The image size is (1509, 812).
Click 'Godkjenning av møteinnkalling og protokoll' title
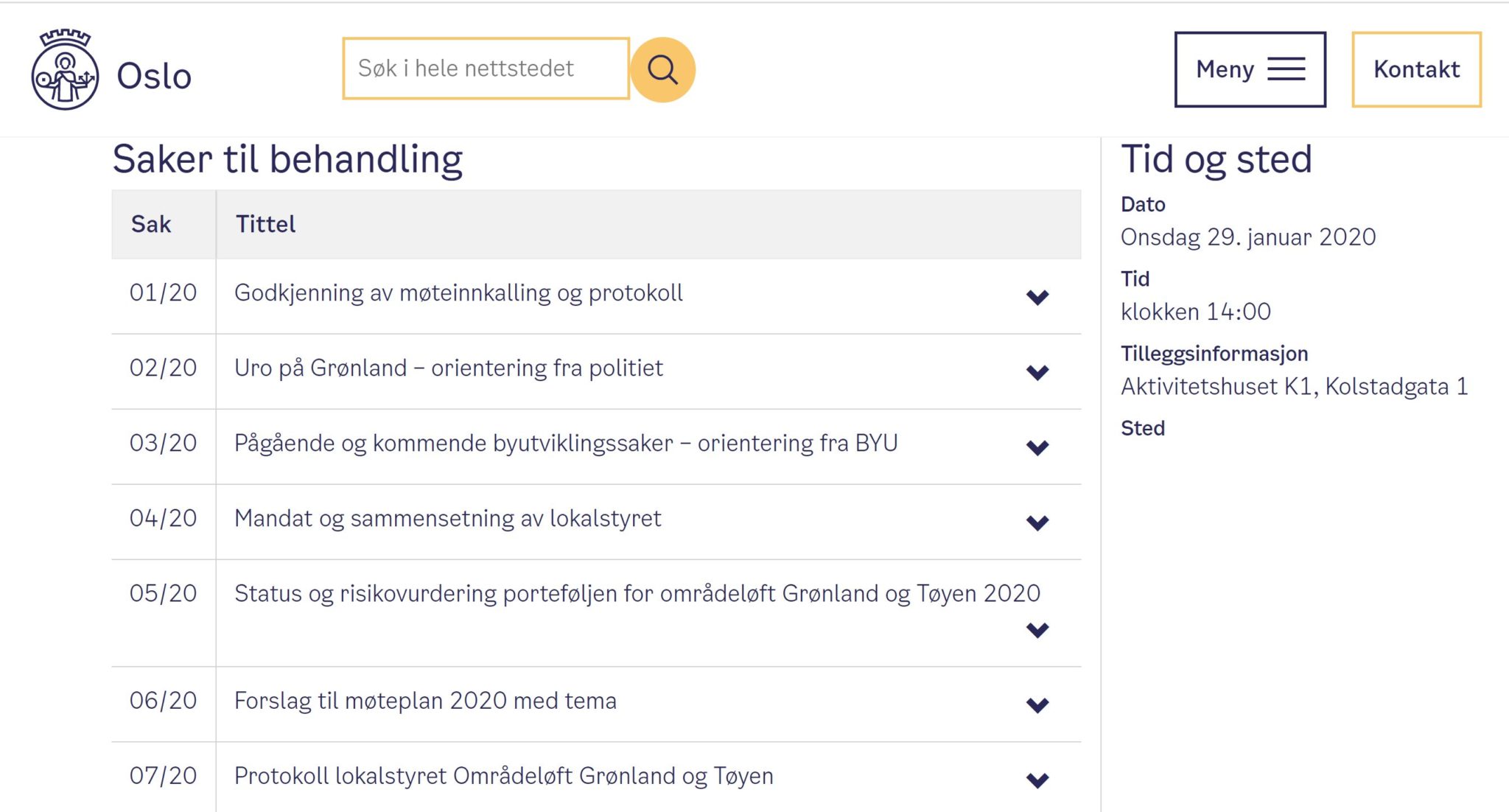(458, 293)
